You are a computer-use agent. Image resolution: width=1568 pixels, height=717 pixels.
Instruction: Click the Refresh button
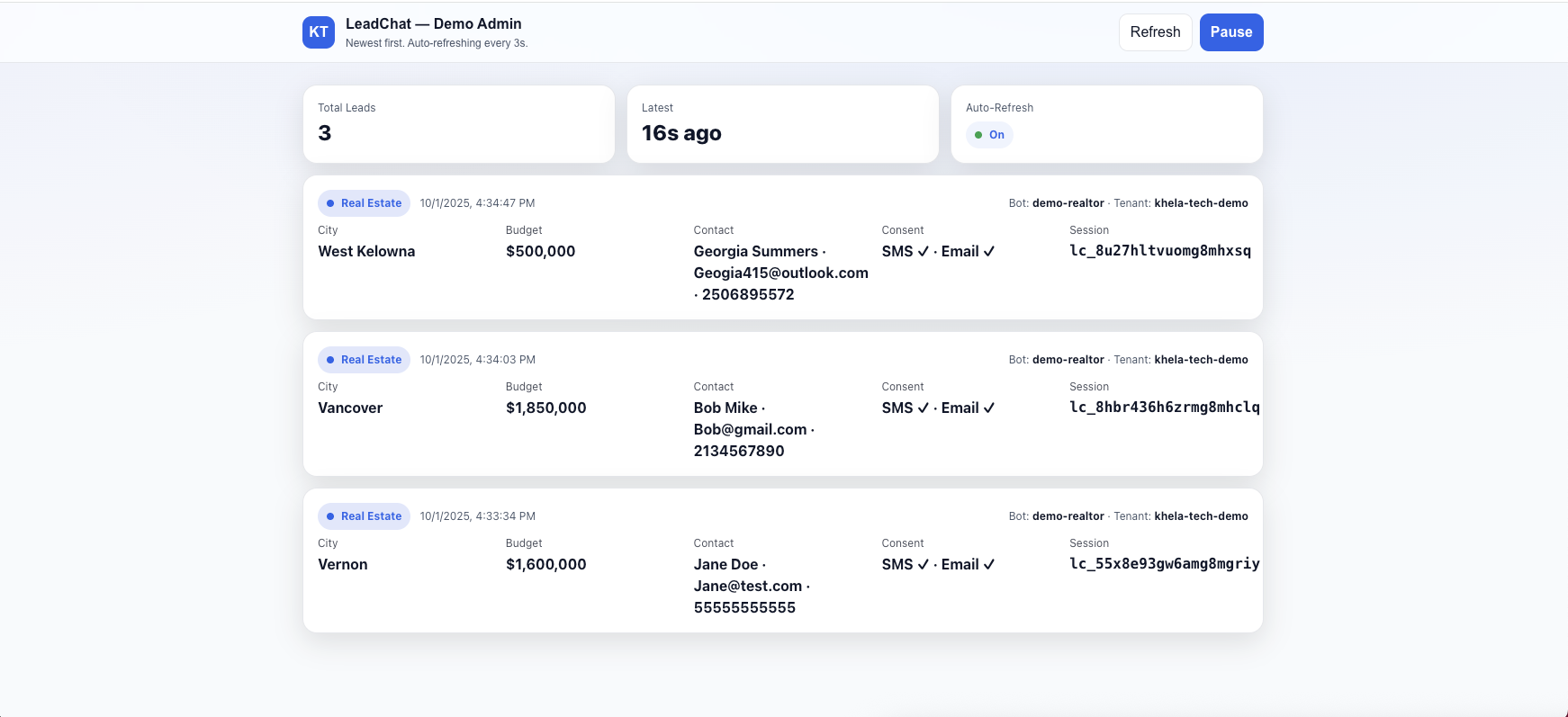tap(1155, 32)
